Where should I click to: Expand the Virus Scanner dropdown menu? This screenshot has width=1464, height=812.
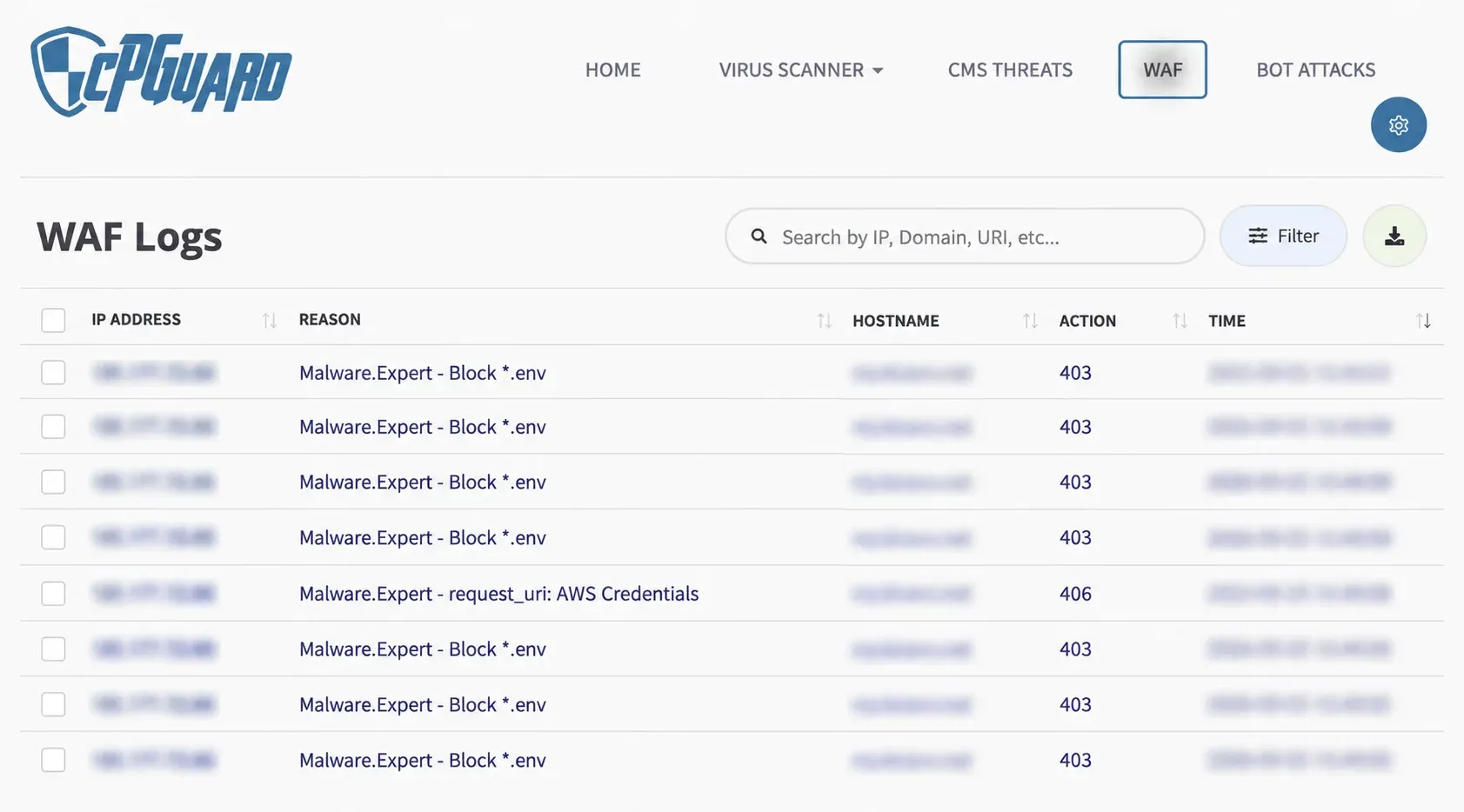tap(800, 70)
